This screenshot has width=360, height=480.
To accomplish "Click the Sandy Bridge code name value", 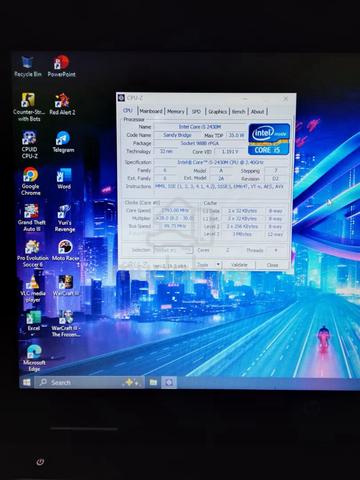I will 177,135.
